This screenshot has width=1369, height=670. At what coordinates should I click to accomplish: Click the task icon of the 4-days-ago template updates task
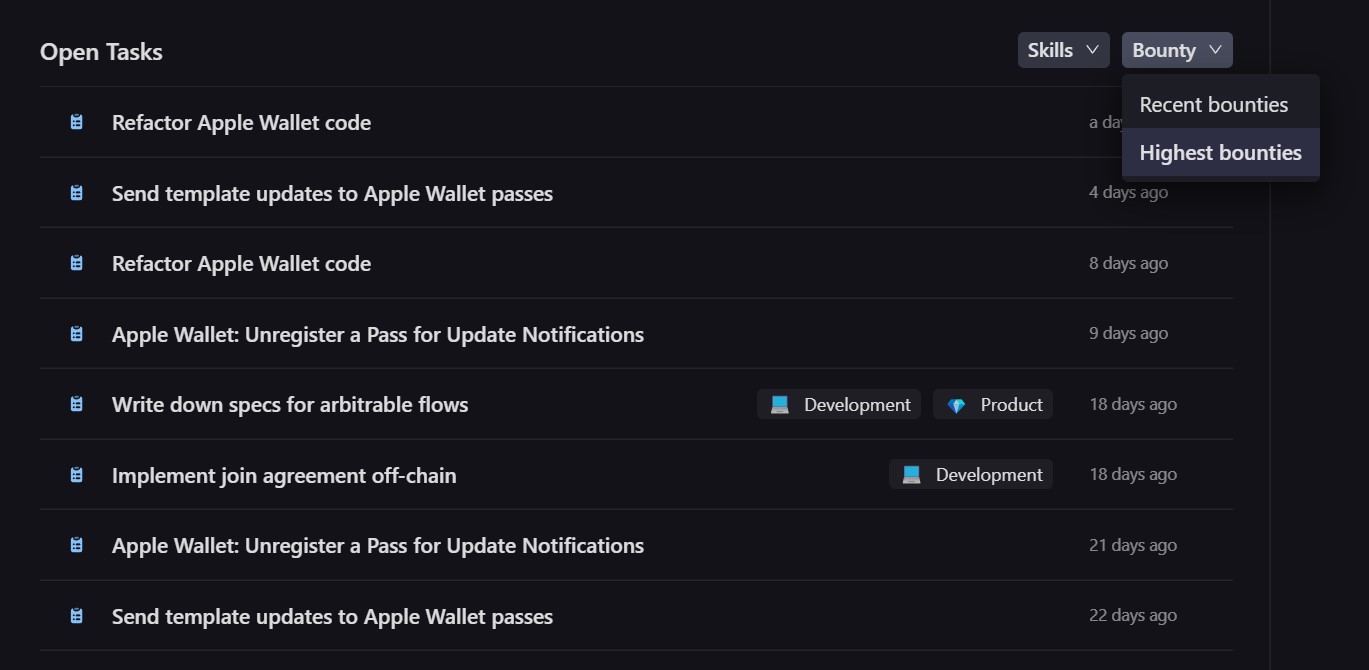click(76, 193)
